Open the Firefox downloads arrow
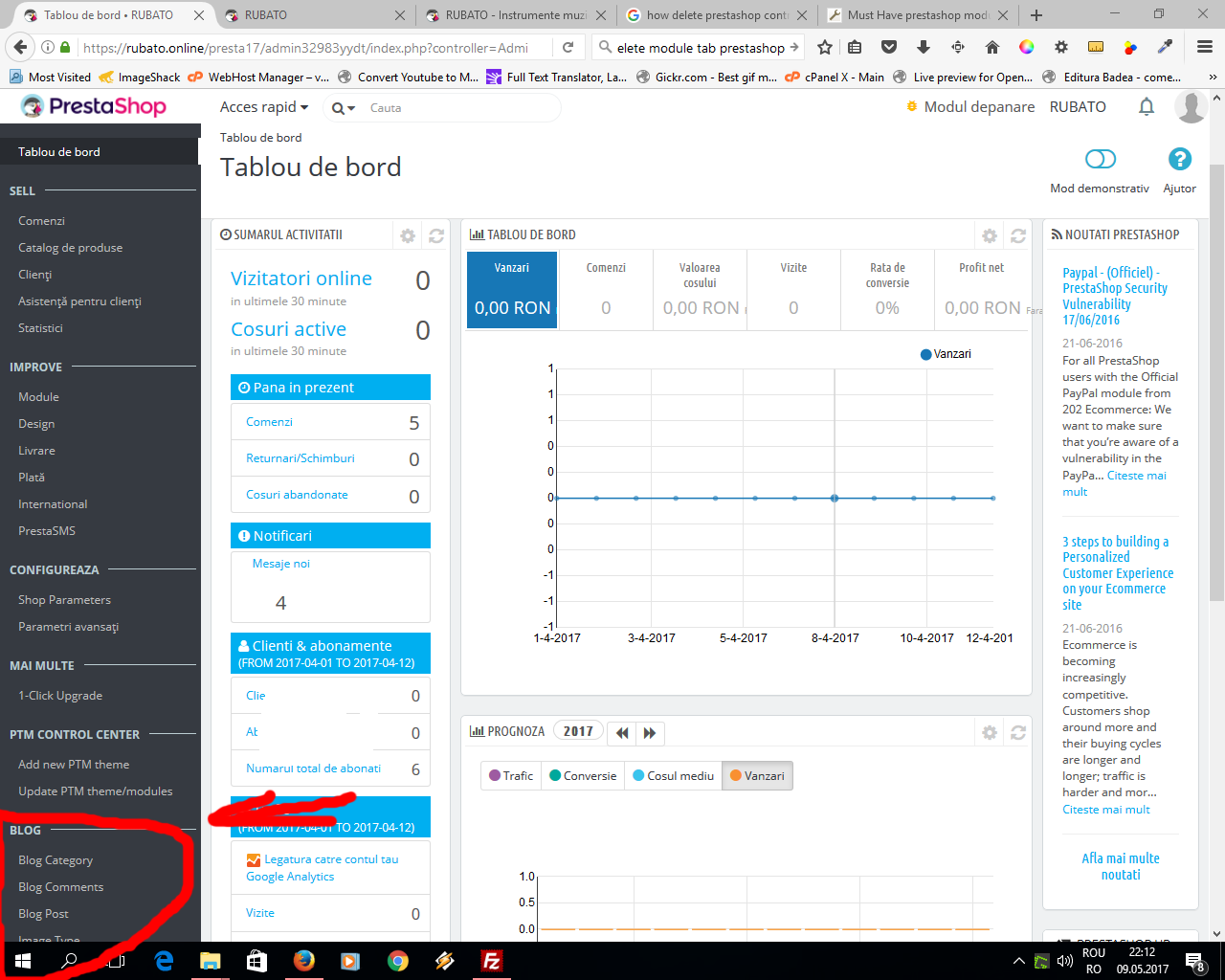Viewport: 1225px width, 980px height. [923, 47]
